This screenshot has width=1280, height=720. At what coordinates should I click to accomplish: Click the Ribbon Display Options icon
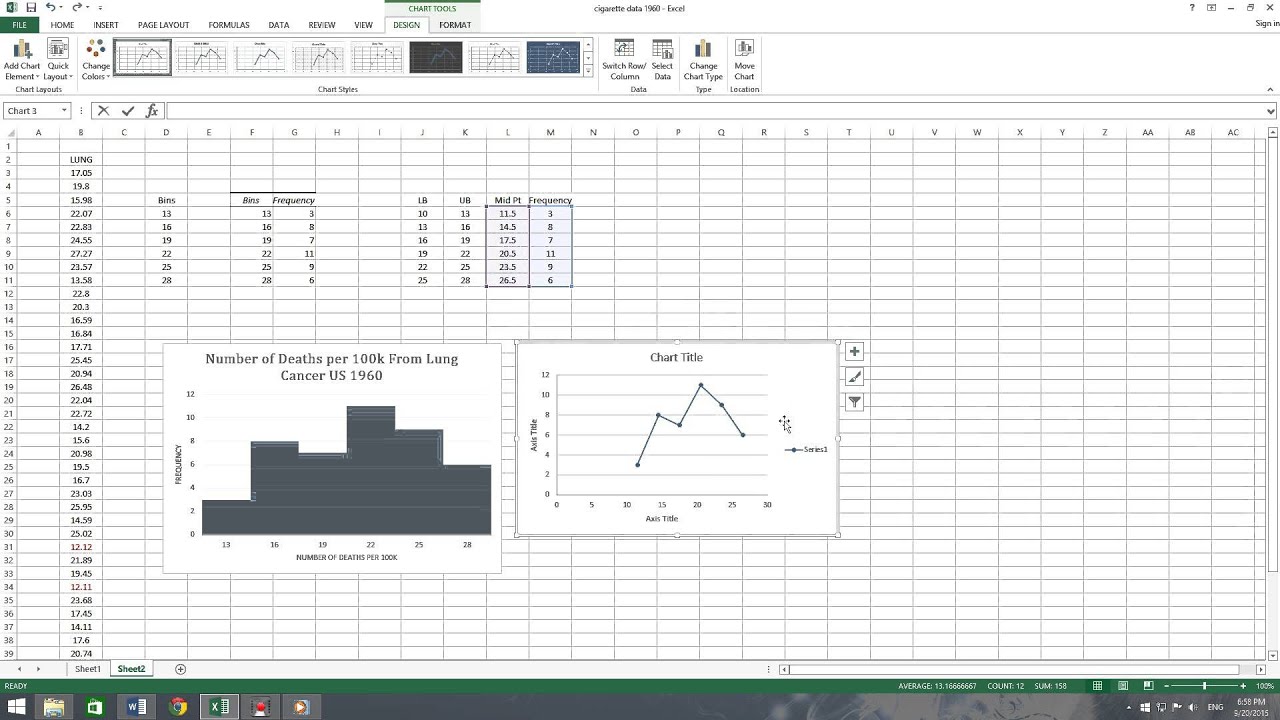tap(1211, 8)
